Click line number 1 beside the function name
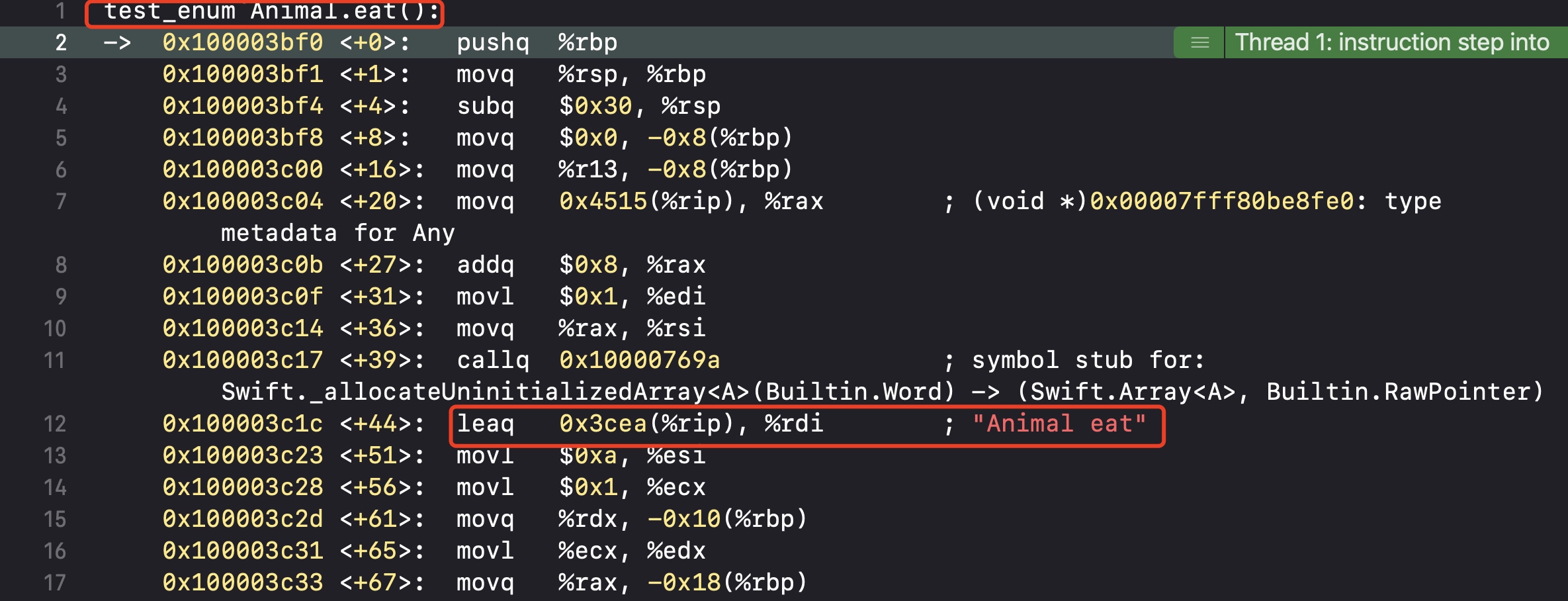The height and width of the screenshot is (601, 1568). 61,11
